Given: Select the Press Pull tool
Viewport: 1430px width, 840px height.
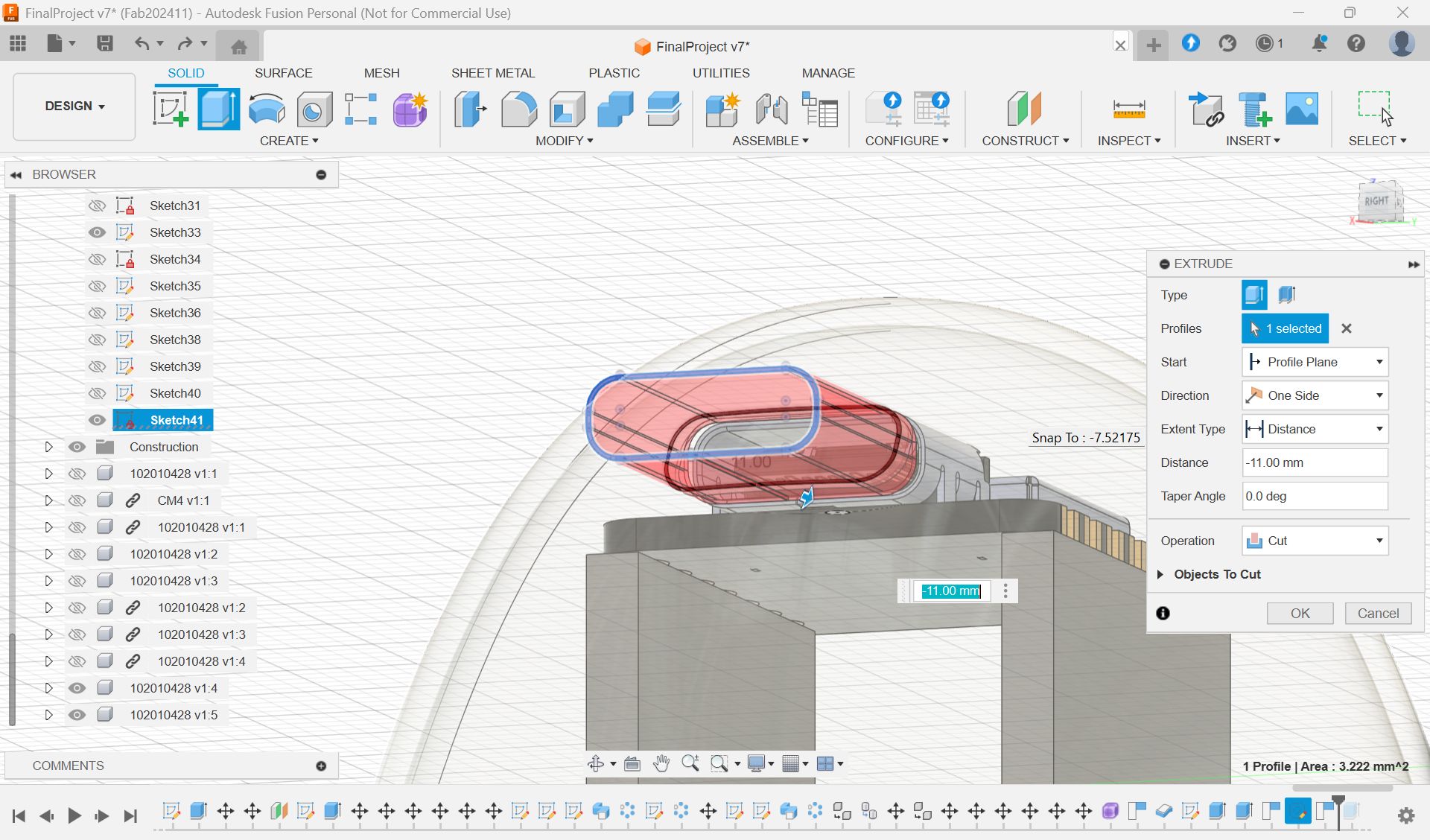Looking at the screenshot, I should (471, 109).
